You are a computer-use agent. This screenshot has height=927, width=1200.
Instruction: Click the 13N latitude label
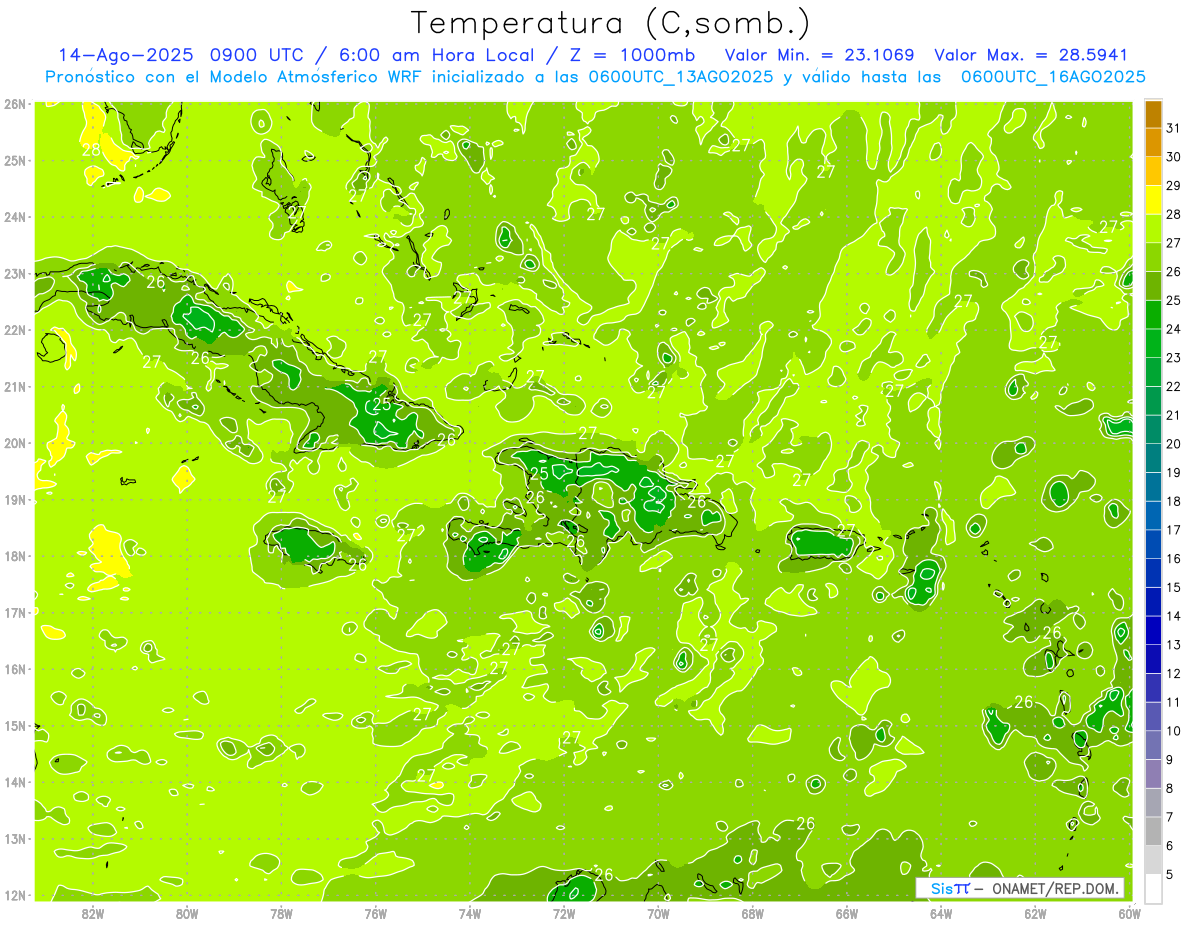point(14,839)
